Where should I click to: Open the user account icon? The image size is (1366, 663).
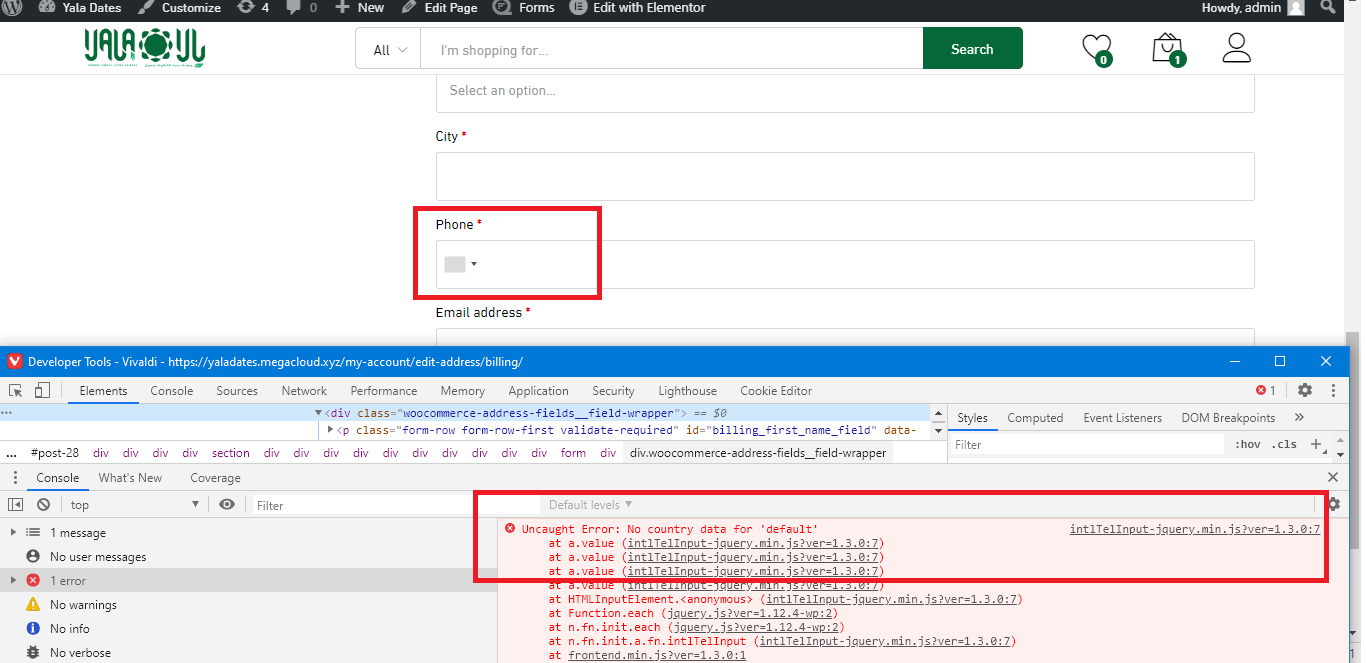pos(1237,48)
